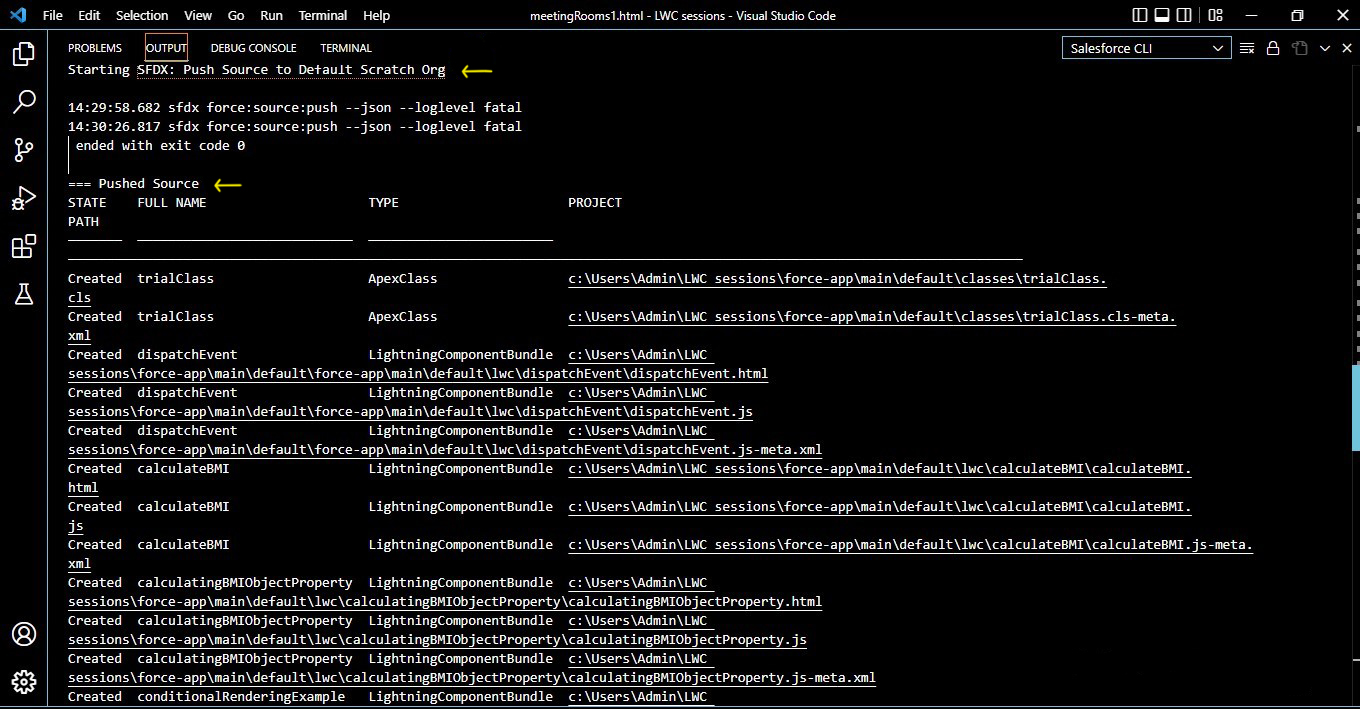
Task: Open the Terminal menu
Action: pos(323,16)
